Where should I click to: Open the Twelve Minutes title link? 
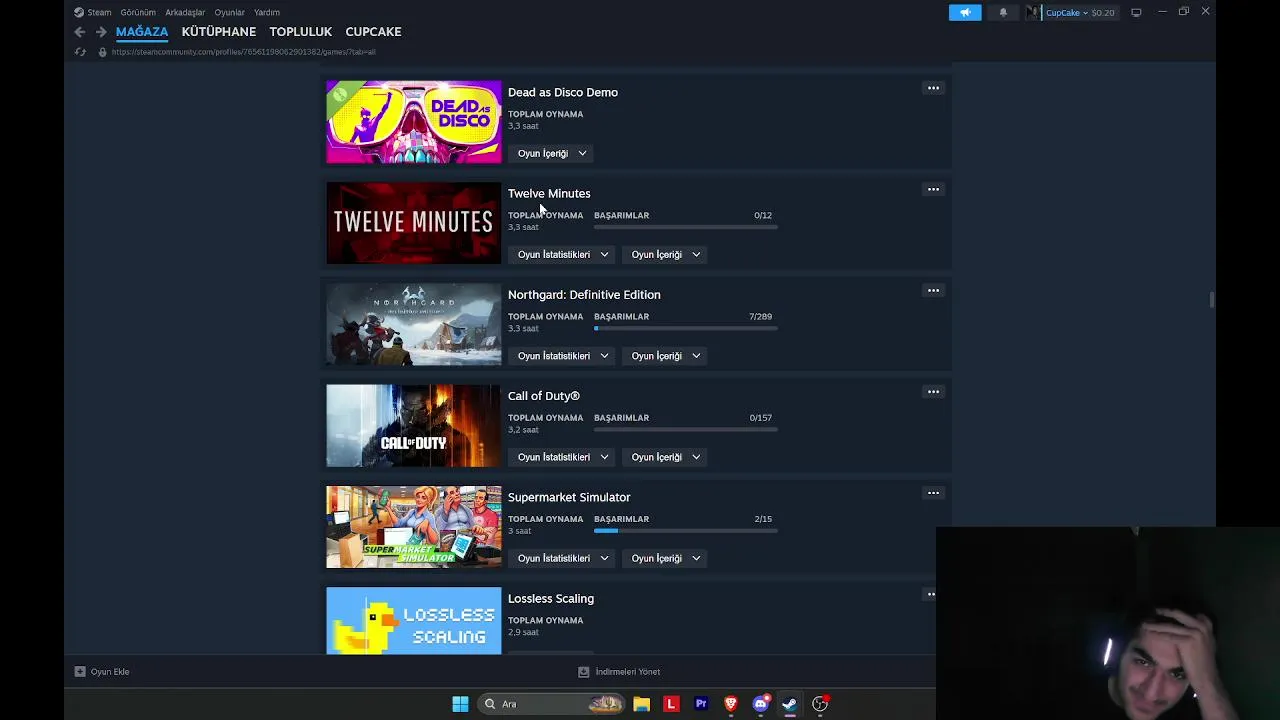[549, 193]
